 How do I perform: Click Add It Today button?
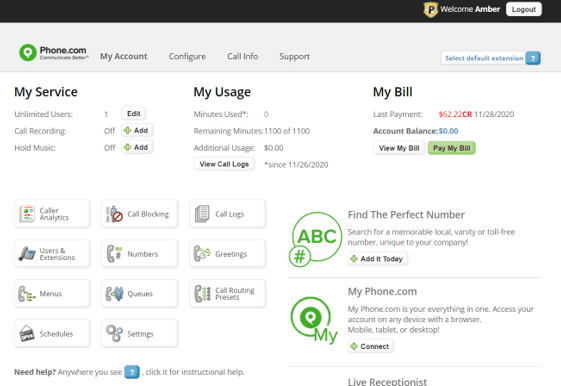(378, 259)
